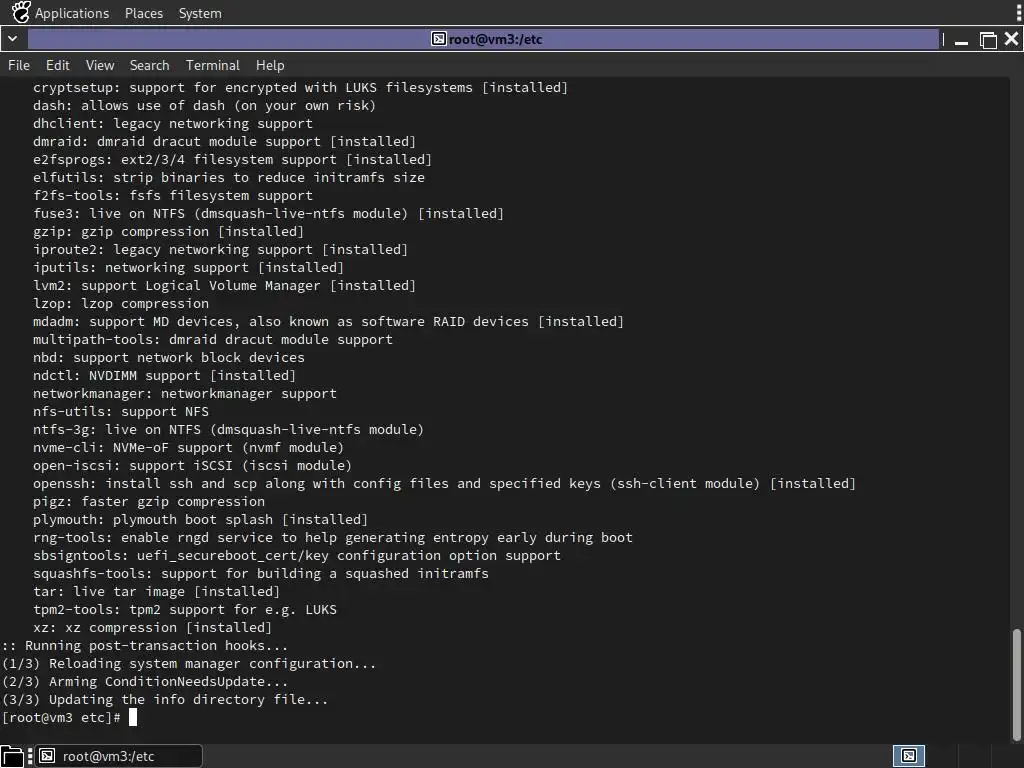
Task: Click the 'dash: allows use of dash' line
Action: [204, 106]
